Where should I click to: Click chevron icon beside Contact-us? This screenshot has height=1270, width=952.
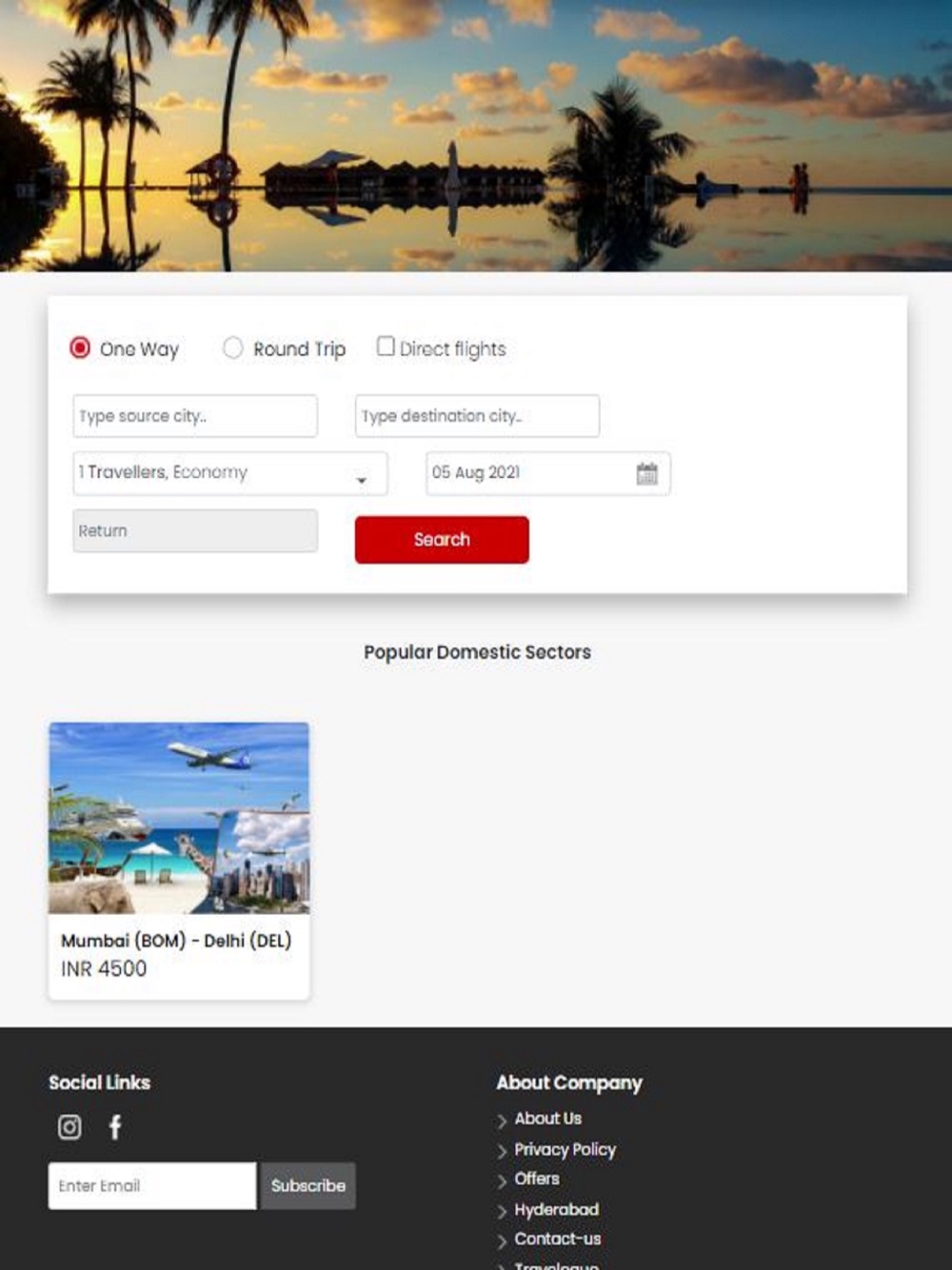click(x=502, y=1240)
